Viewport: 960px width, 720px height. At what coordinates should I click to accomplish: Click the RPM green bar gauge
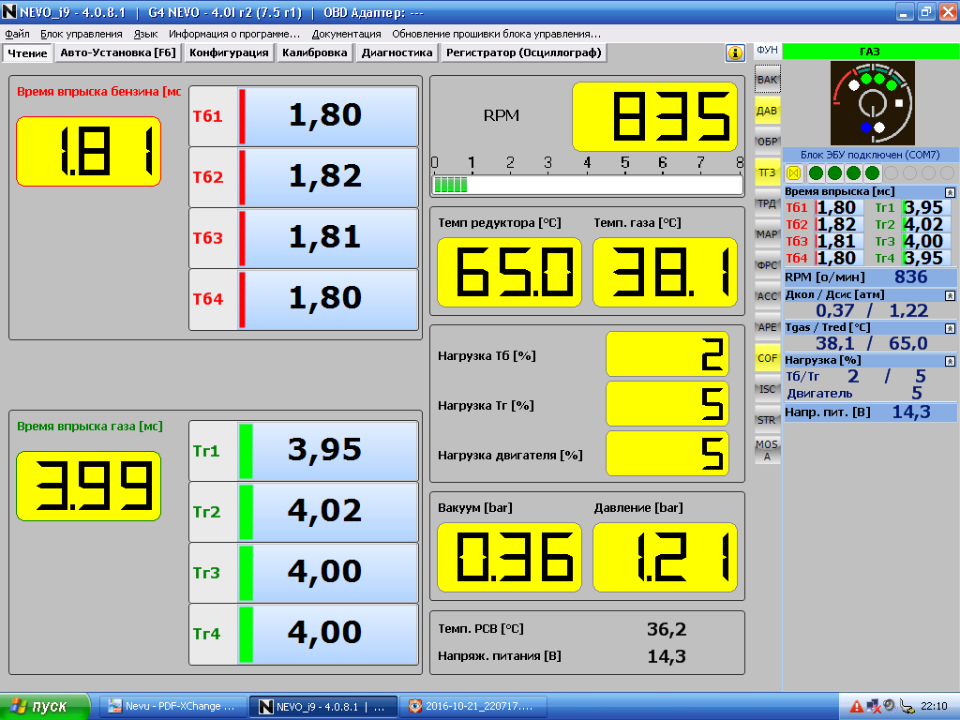(586, 185)
